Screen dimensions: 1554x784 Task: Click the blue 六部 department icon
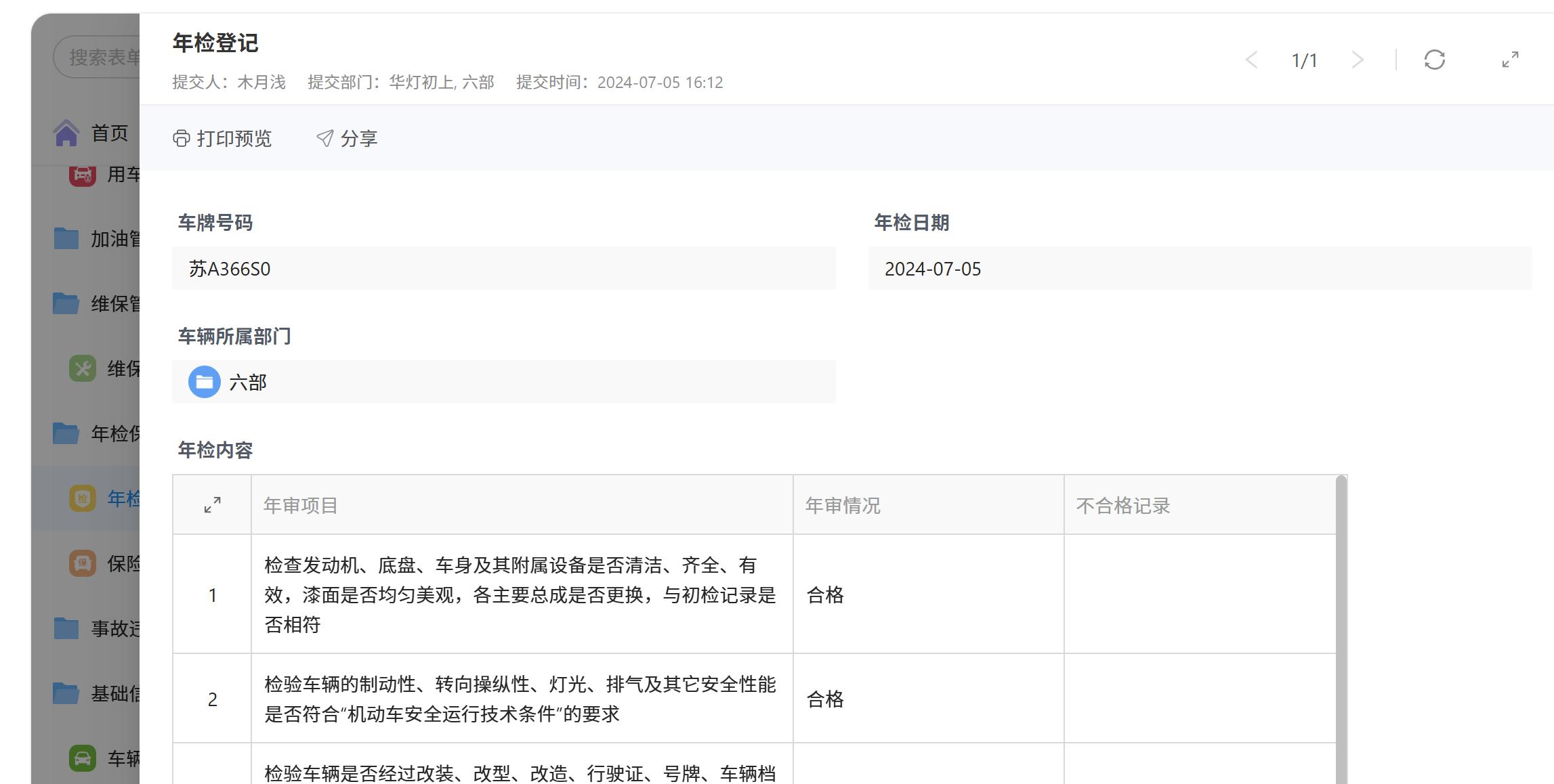[204, 383]
